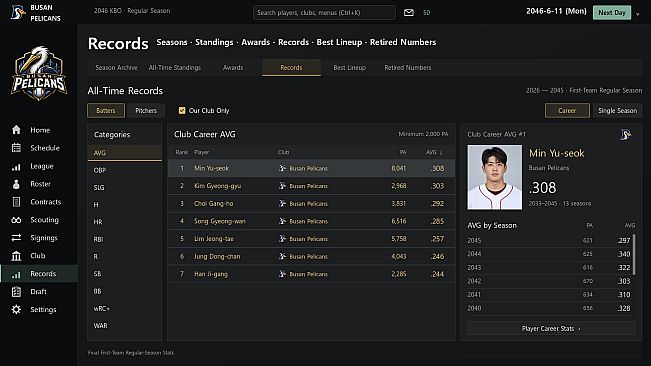Advance with the Next Day button

tap(612, 12)
